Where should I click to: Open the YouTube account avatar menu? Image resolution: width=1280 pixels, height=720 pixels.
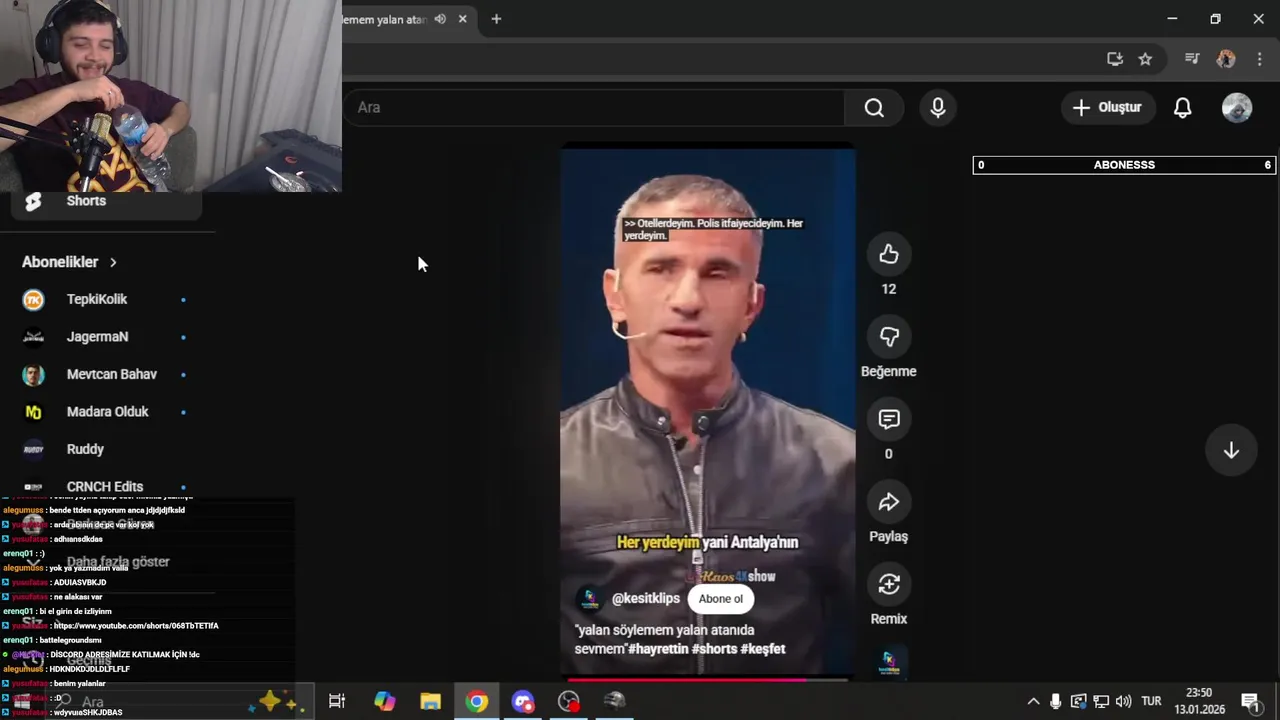point(1237,108)
